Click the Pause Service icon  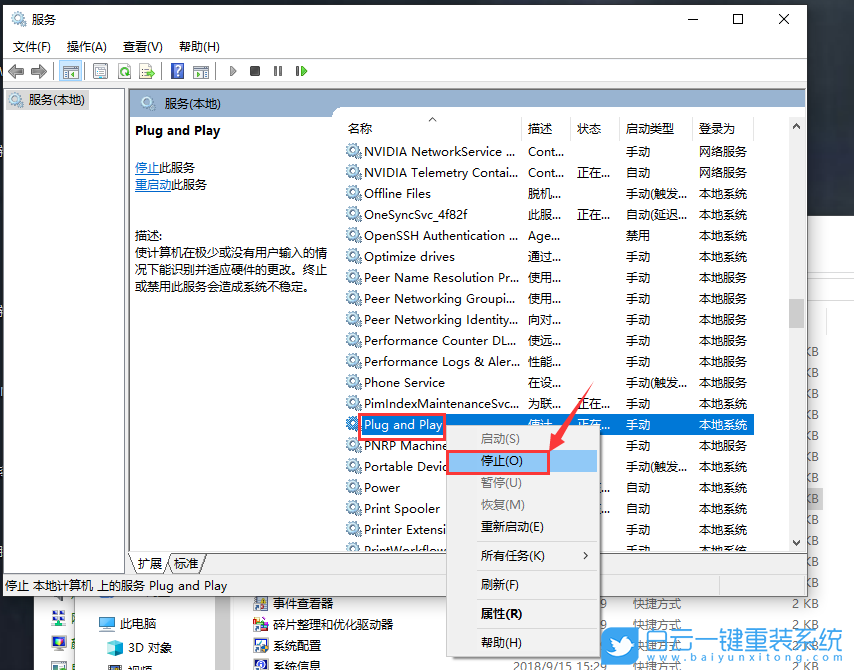tap(278, 71)
